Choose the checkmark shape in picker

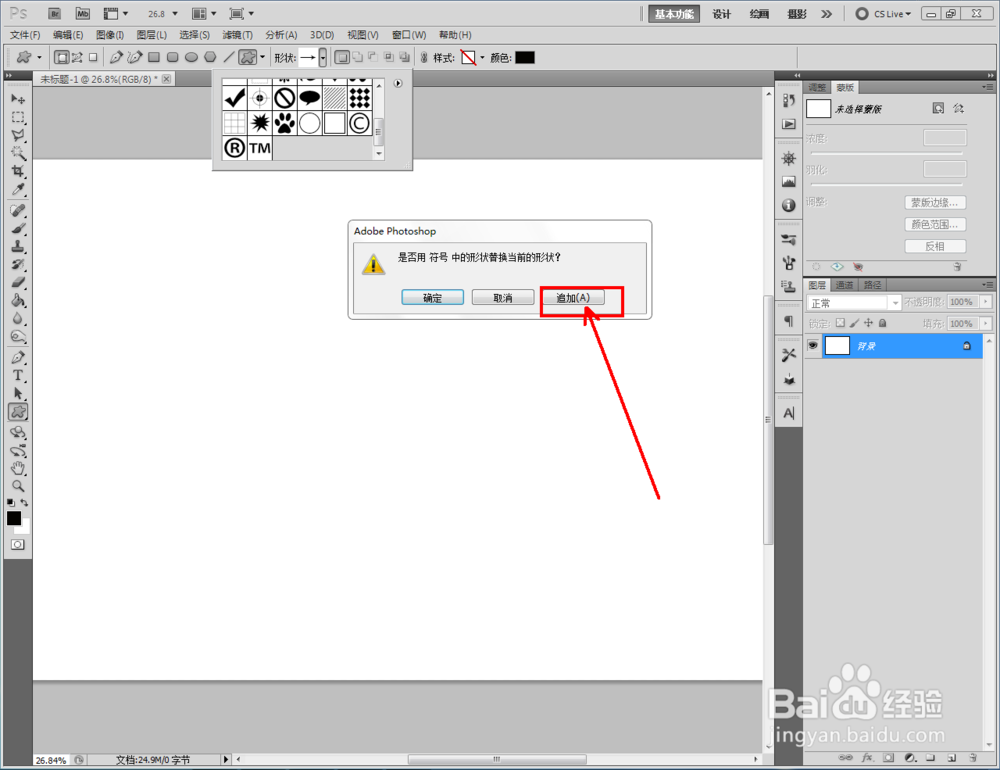(235, 98)
